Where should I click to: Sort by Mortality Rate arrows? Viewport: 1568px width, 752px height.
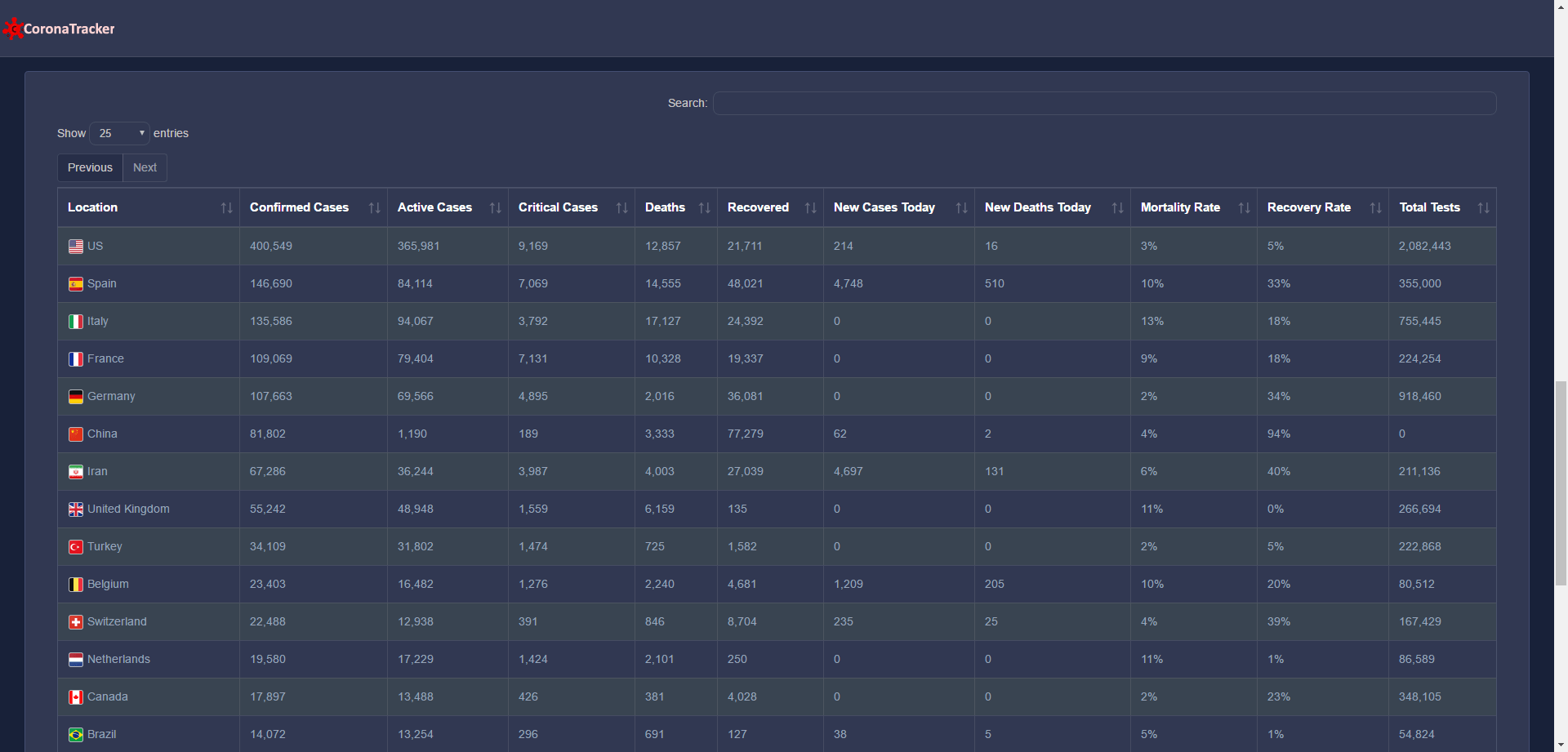[1245, 208]
